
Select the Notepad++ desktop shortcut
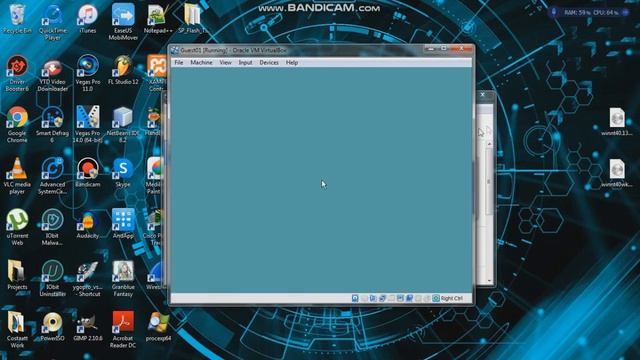pyautogui.click(x=158, y=18)
